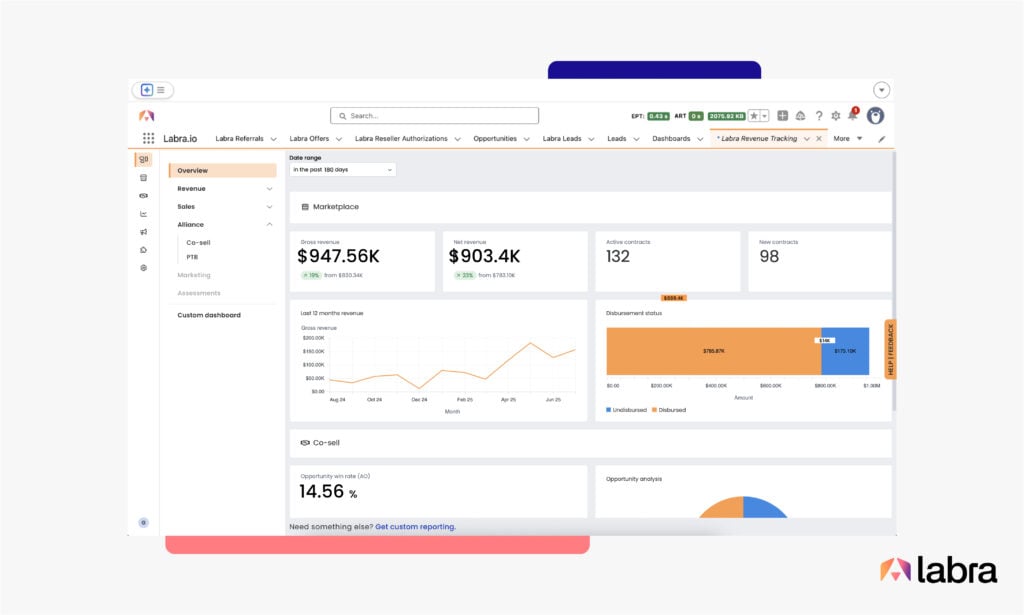Click the marketplace store icon in the left rail
The height and width of the screenshot is (615, 1024).
click(x=144, y=178)
